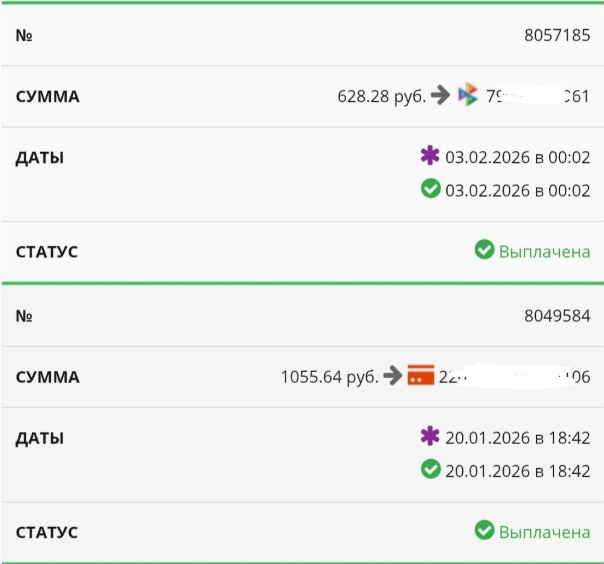
Task: Click arrow after 1055.64 руб. amount
Action: [393, 377]
